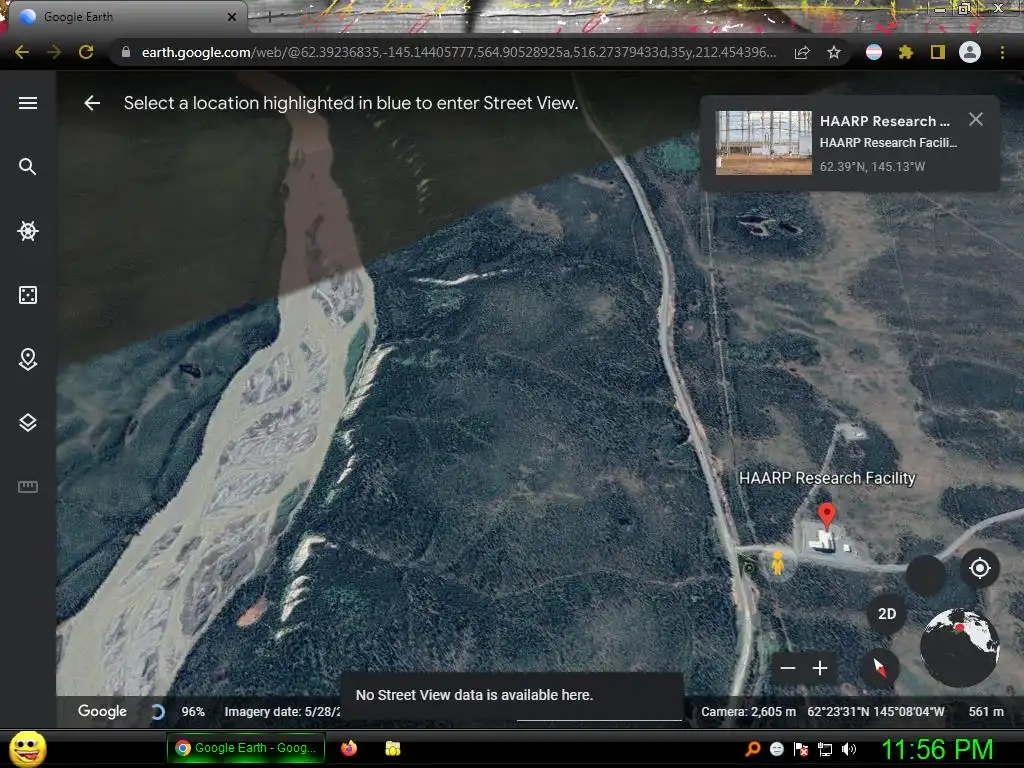This screenshot has width=1024, height=768.
Task: Toggle the 2D view button
Action: 887,614
